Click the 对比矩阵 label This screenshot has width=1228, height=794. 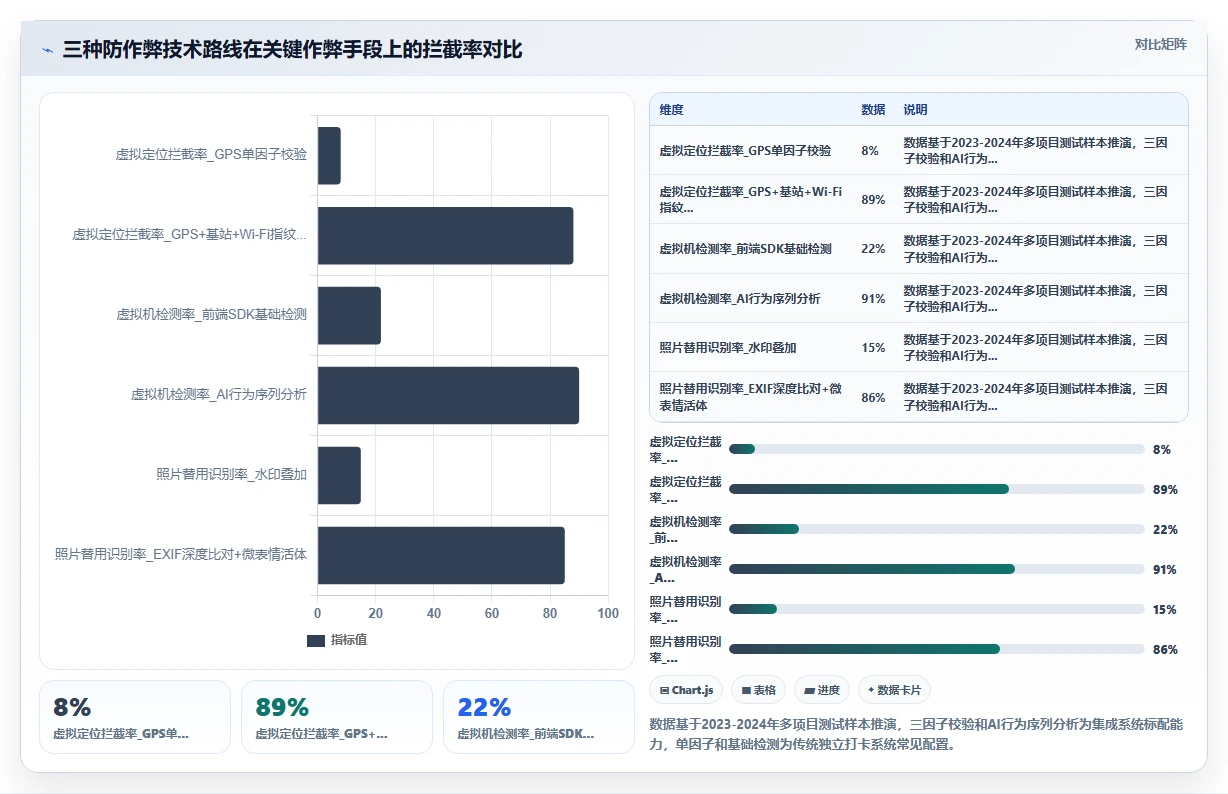[x=1161, y=44]
